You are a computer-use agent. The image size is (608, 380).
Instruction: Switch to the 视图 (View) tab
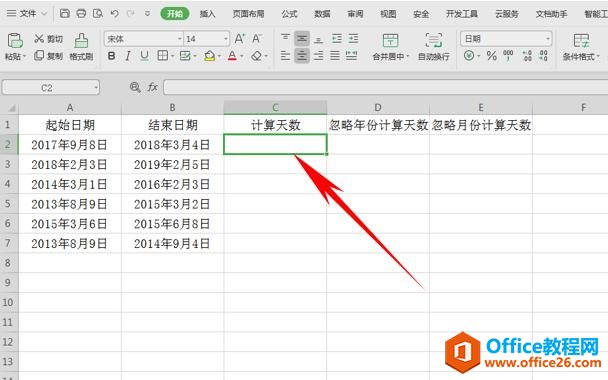pyautogui.click(x=388, y=14)
